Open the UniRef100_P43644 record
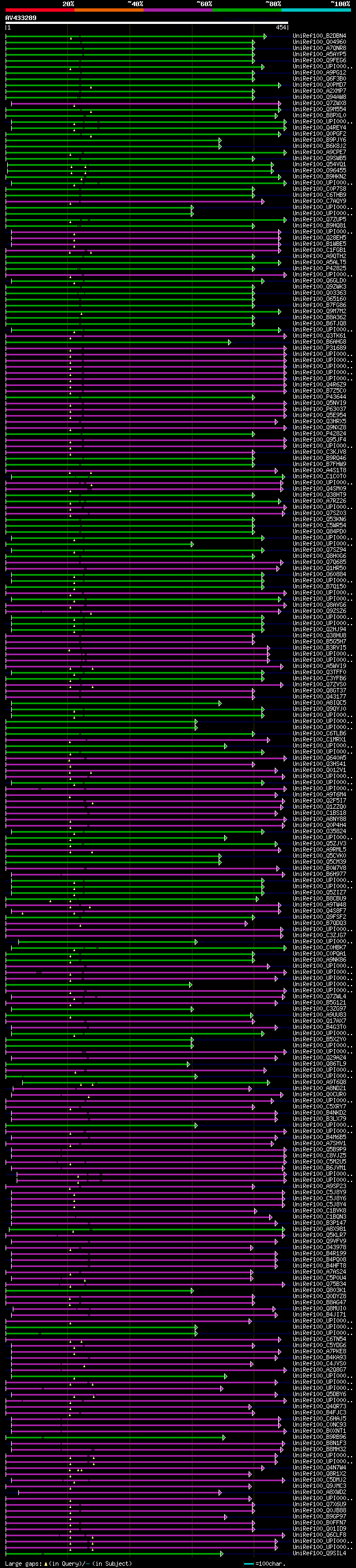 coord(319,397)
